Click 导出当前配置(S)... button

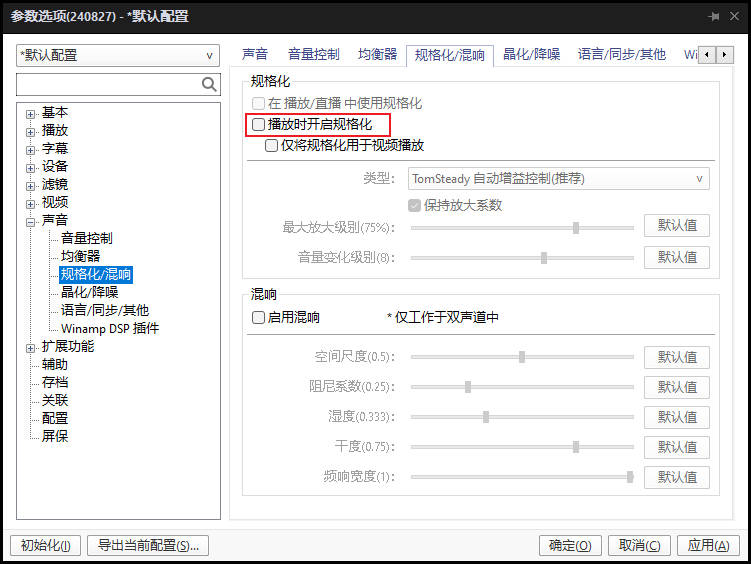(x=148, y=545)
